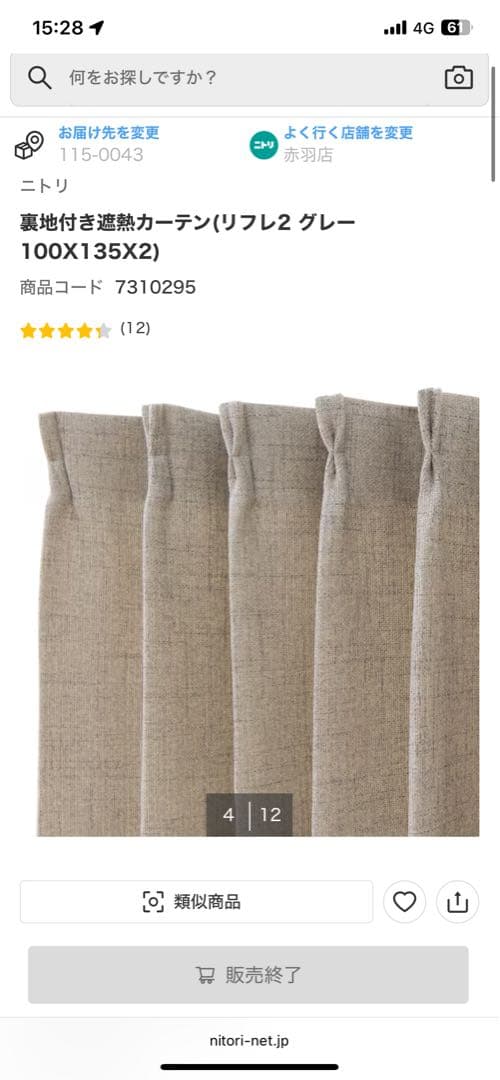Image resolution: width=500 pixels, height=1080 pixels.
Task: Open camera image search icon
Action: point(459,78)
